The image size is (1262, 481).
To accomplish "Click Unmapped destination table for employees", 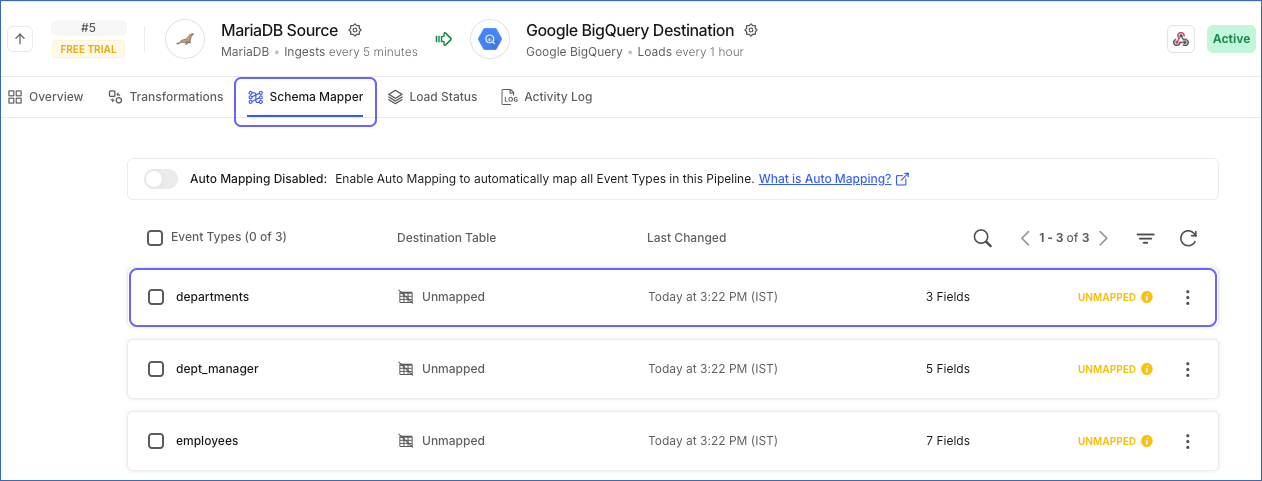I will tap(441, 441).
